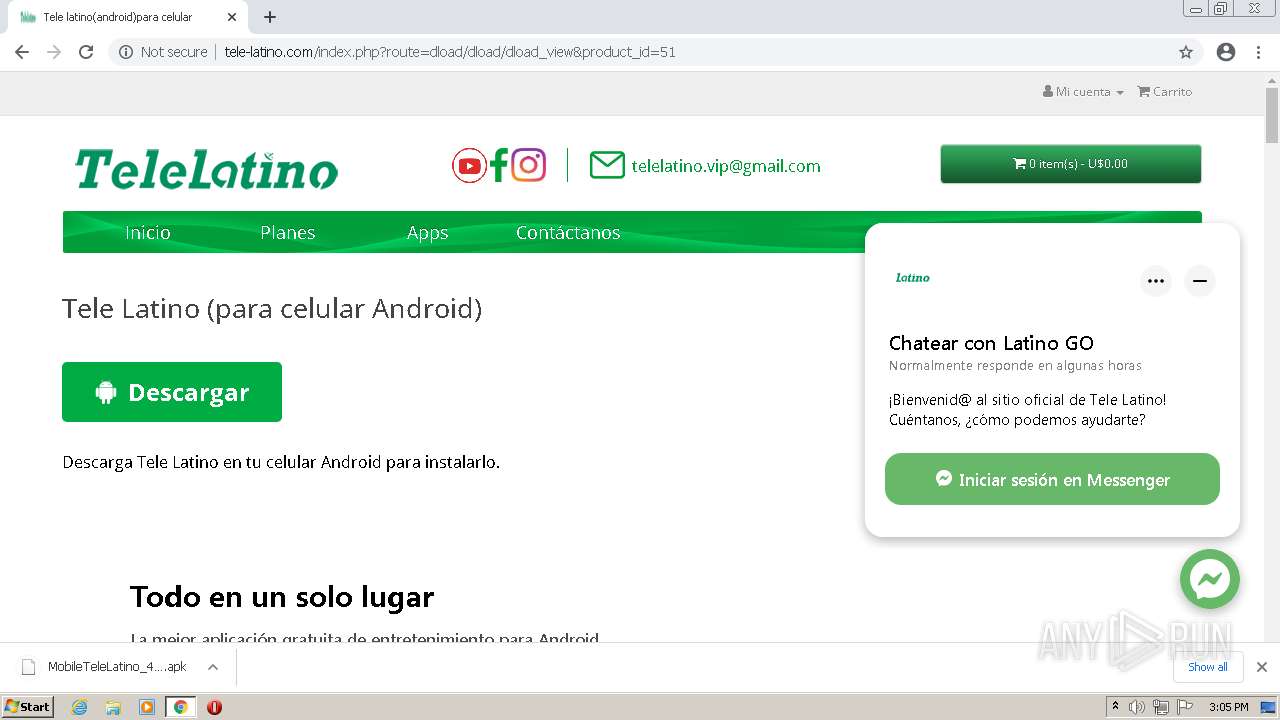Click the green envelope email icon
1280x720 pixels.
click(x=607, y=165)
